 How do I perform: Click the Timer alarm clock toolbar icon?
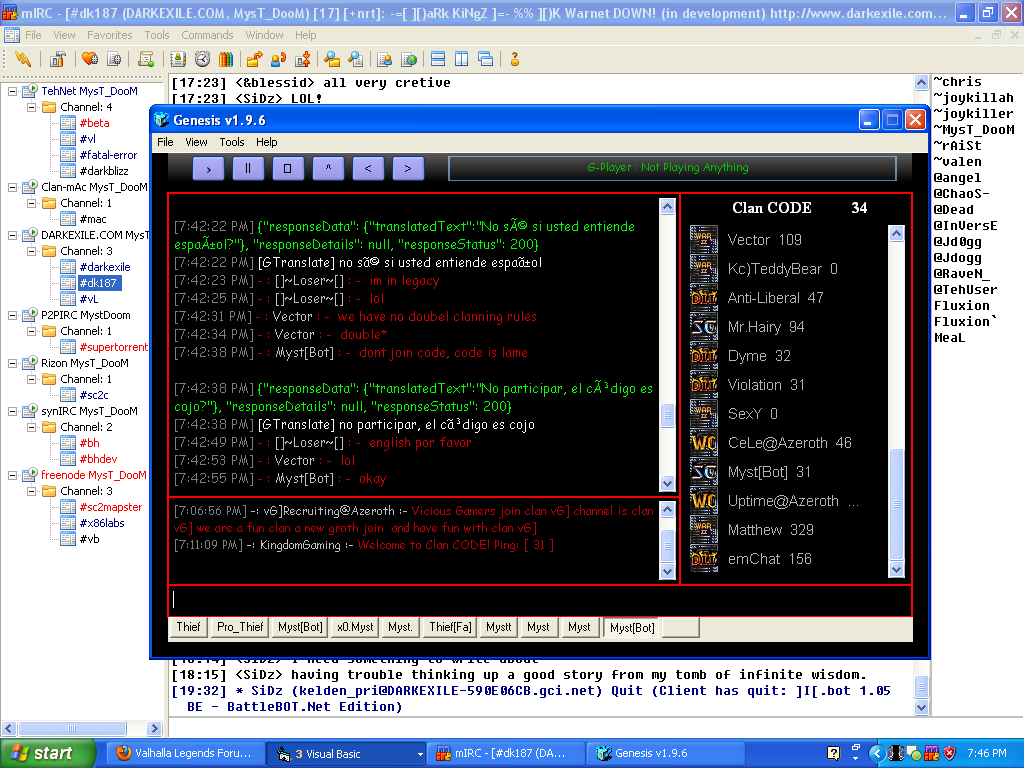[203, 59]
